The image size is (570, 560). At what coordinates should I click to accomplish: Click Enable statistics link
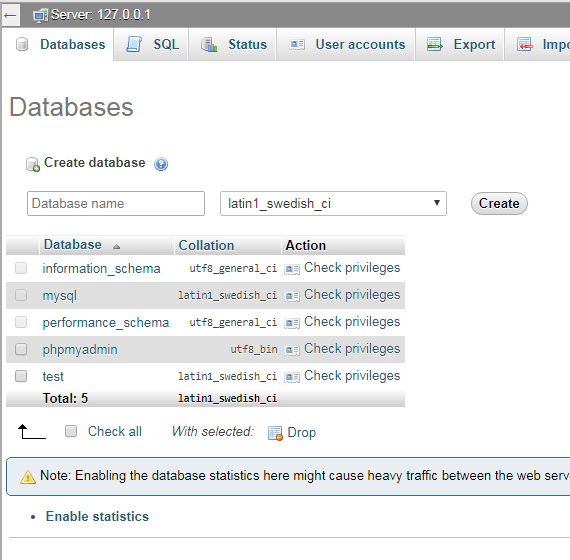coord(97,517)
